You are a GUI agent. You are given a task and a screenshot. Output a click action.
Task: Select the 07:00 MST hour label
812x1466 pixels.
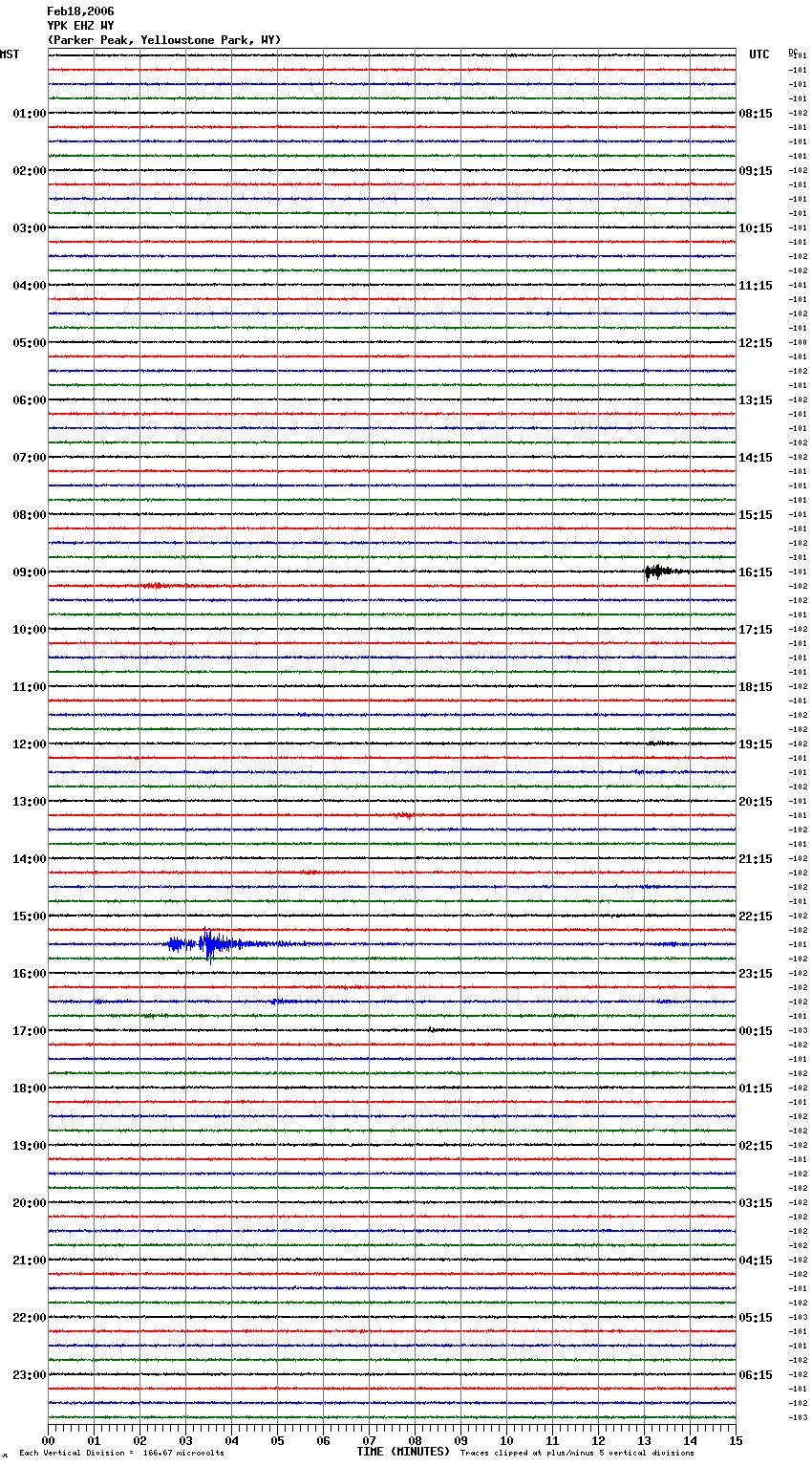click(x=30, y=458)
